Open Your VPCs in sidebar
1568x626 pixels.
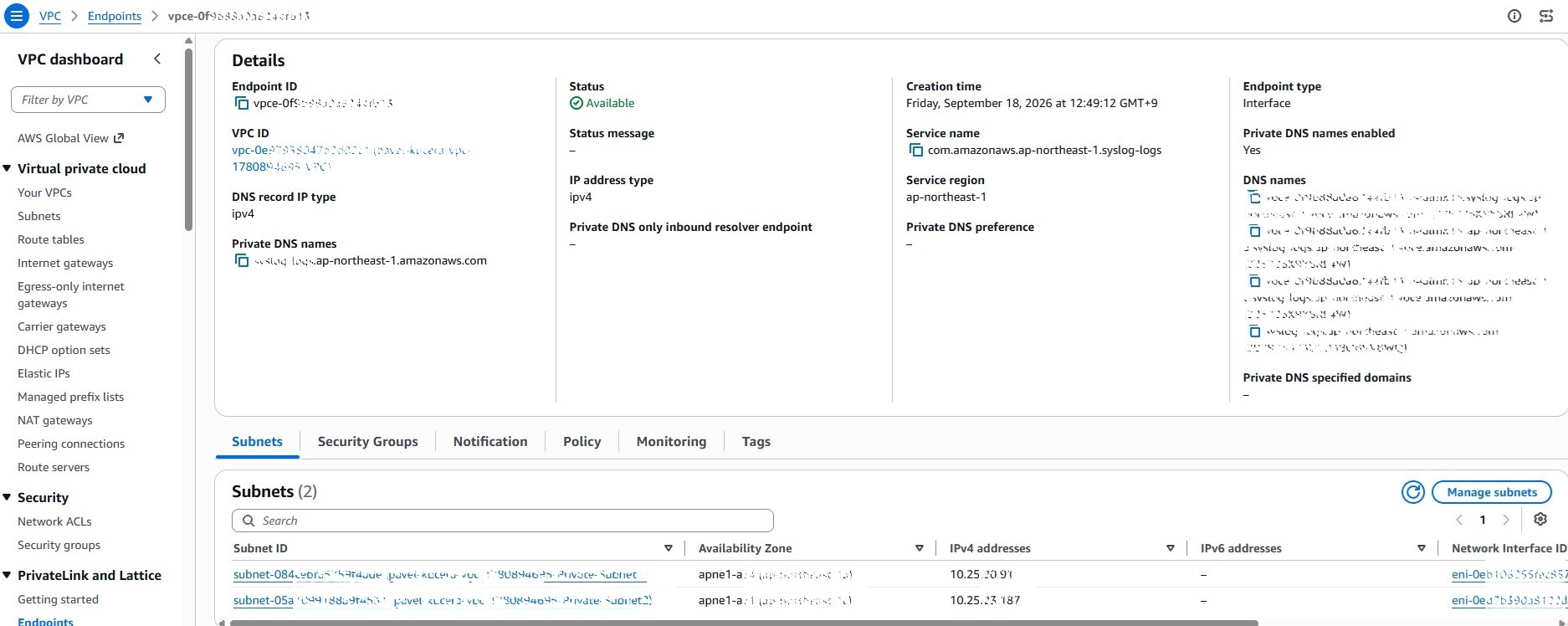click(x=44, y=192)
